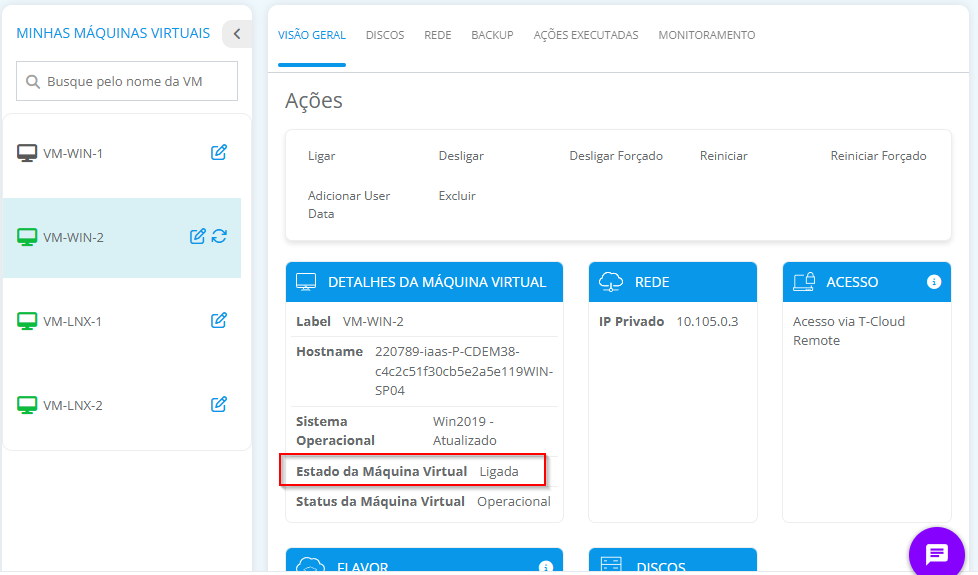Edit the VM-LNX-1 label
This screenshot has width=978, height=575.
[218, 321]
